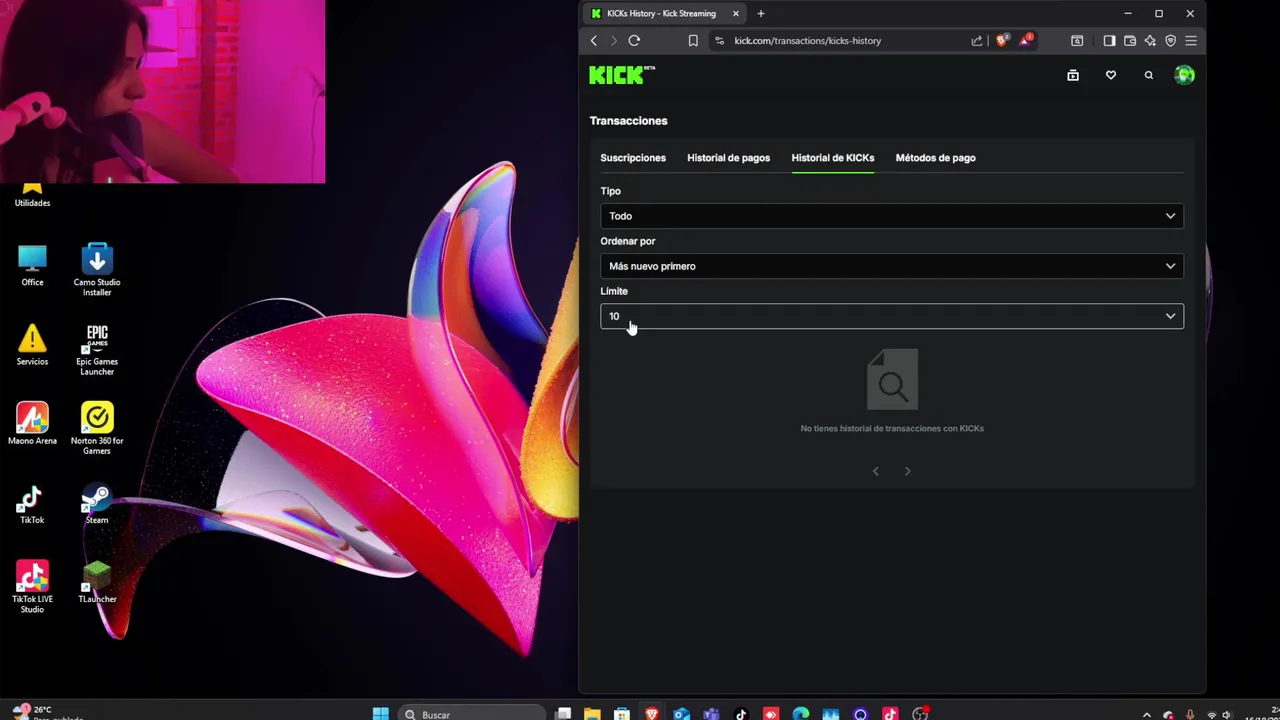This screenshot has width=1280, height=720.
Task: Reload the Kick transactions page
Action: point(634,41)
